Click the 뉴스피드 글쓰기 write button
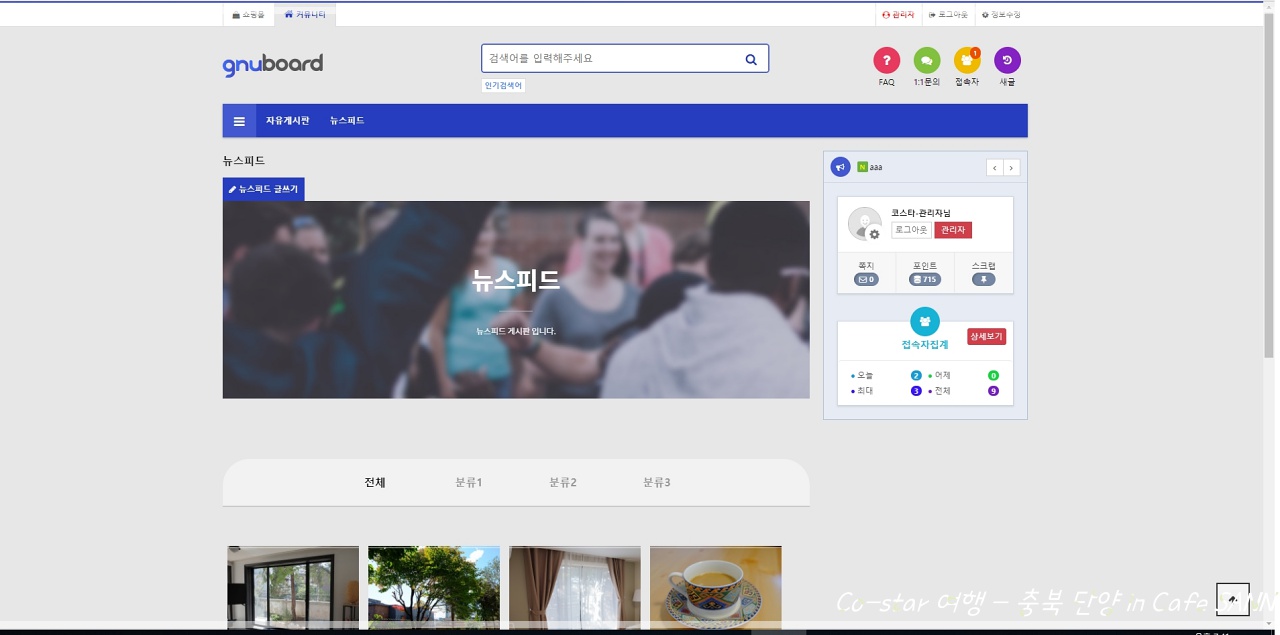This screenshot has height=635, width=1280. [263, 189]
